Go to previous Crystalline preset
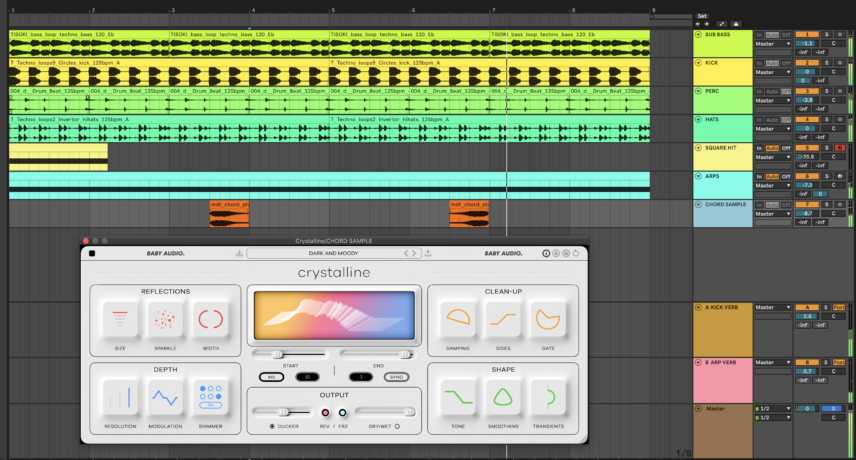Image resolution: width=856 pixels, height=460 pixels. (406, 253)
